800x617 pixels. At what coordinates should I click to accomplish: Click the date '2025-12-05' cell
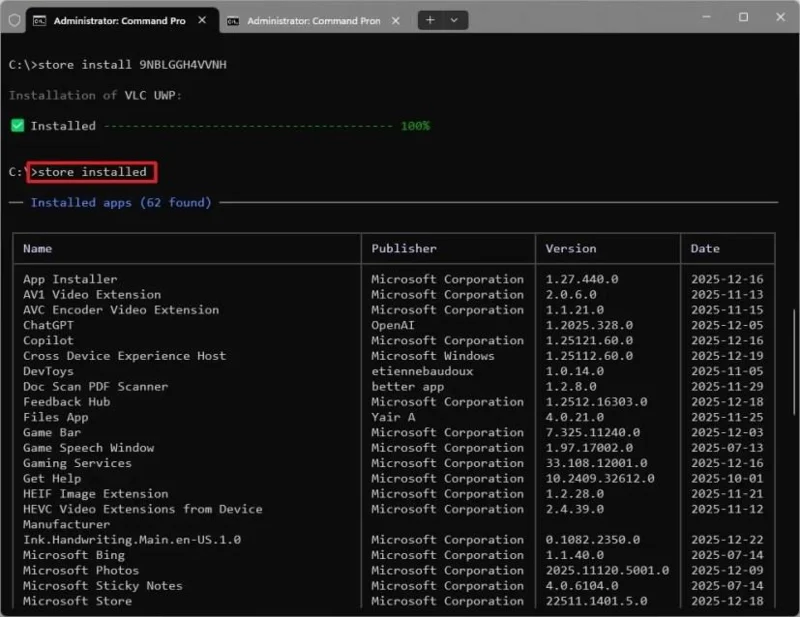727,325
